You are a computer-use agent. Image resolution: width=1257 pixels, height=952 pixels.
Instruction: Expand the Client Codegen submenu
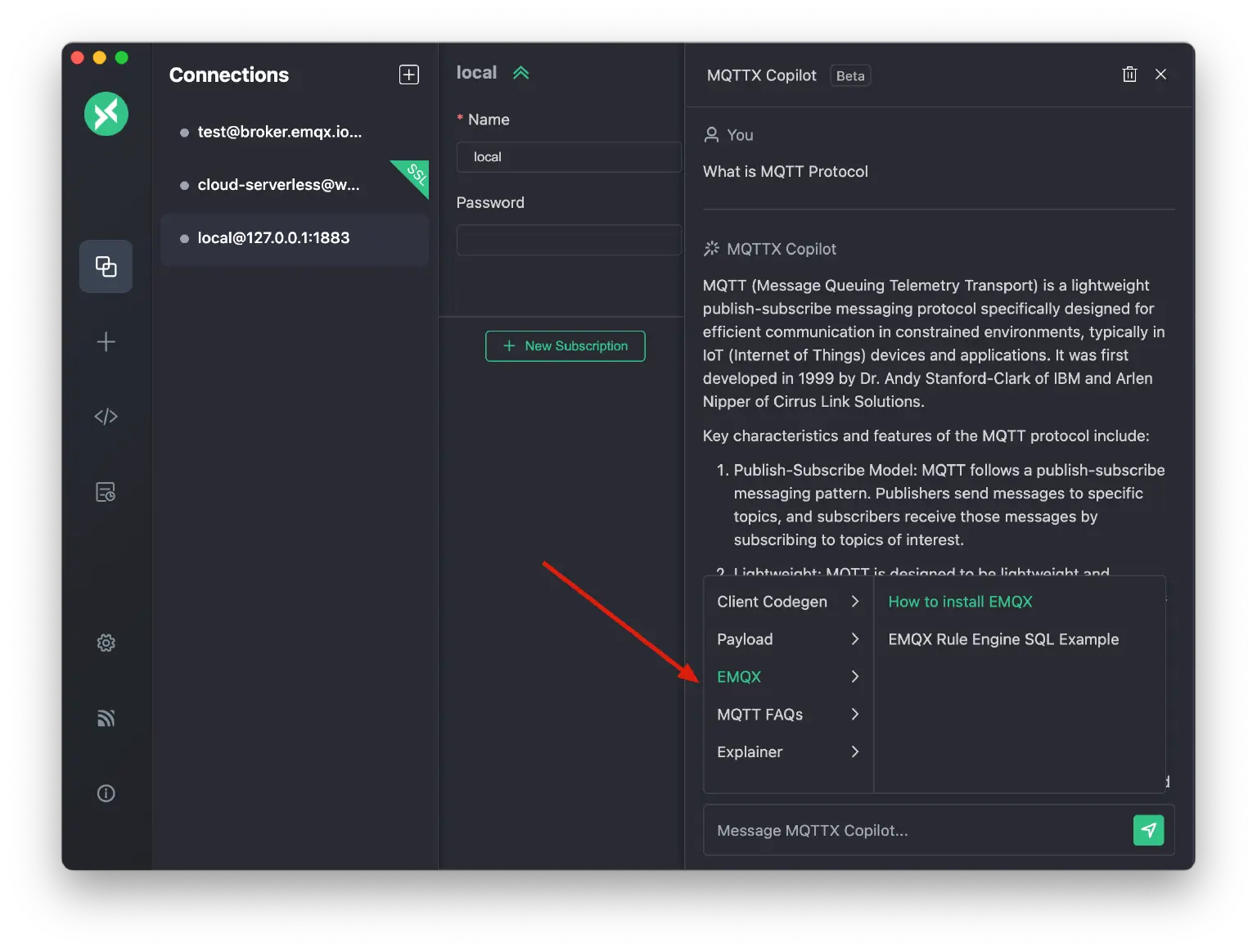tap(772, 601)
